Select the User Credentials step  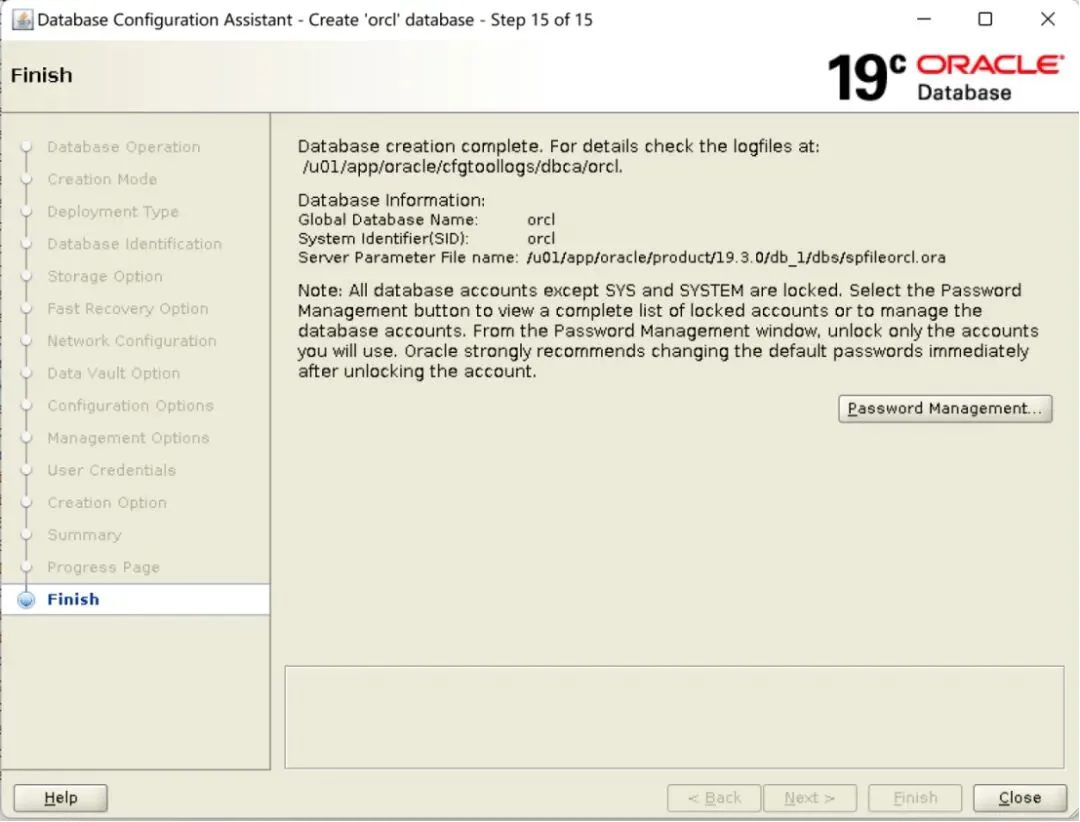pyautogui.click(x=112, y=471)
